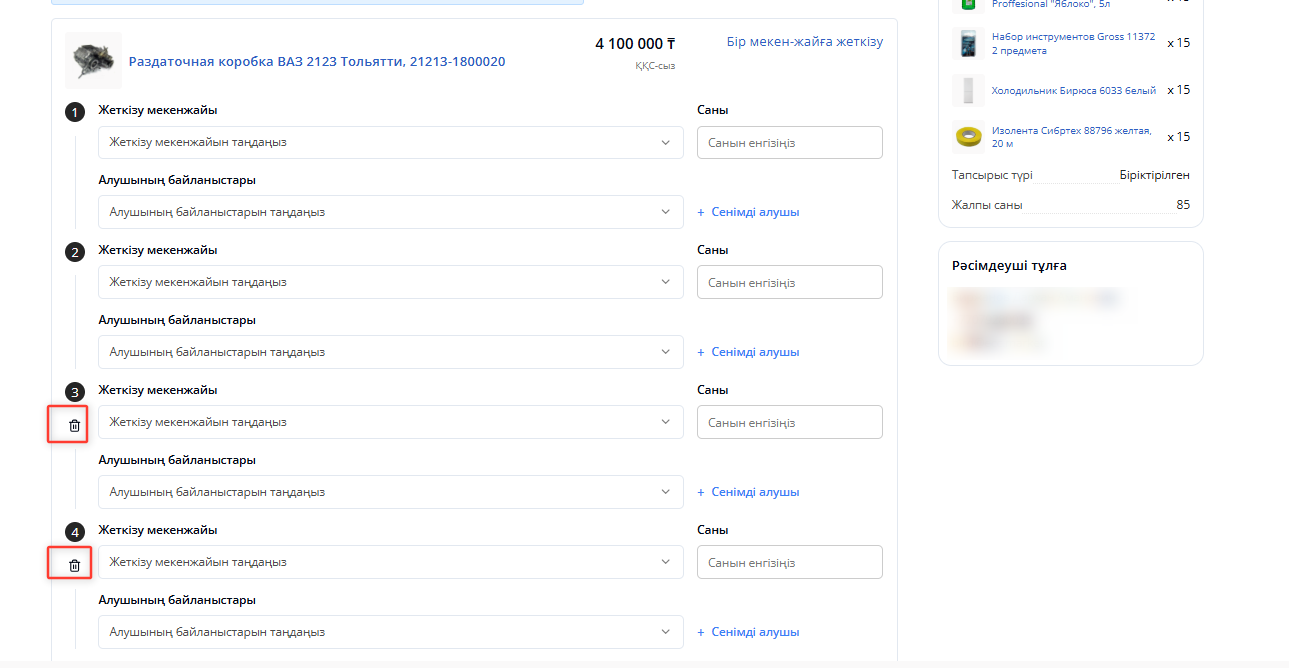Image resolution: width=1289 pixels, height=668 pixels.
Task: Click quantity input field in row 1
Action: pos(789,143)
